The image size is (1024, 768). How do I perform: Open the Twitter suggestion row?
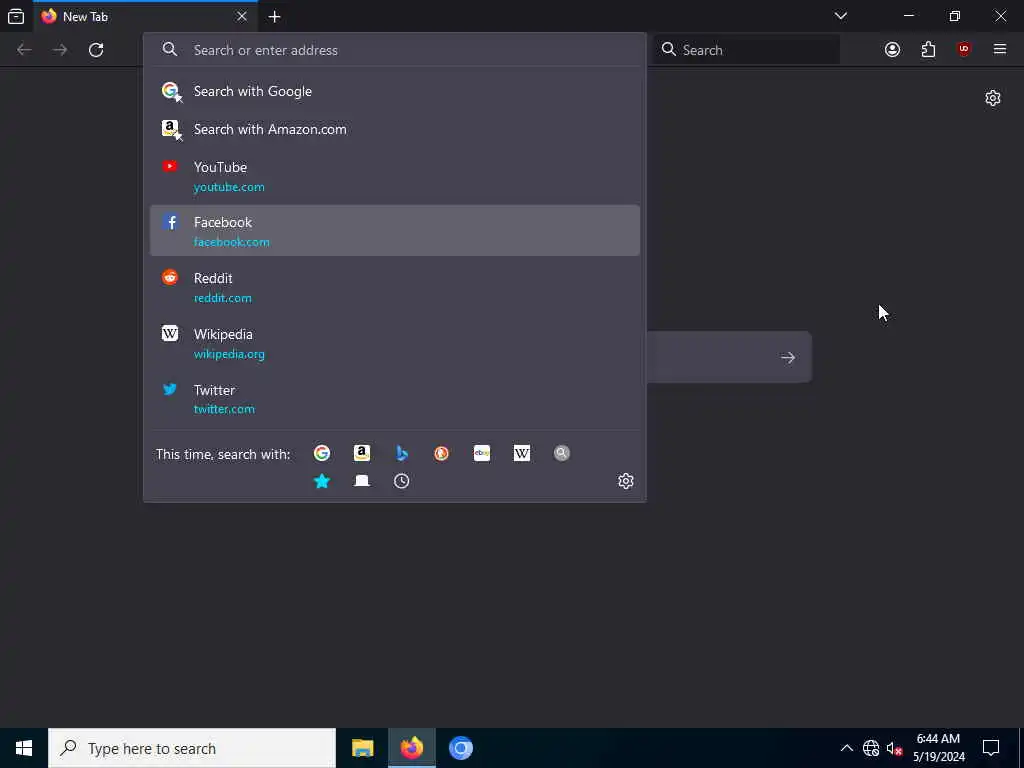(x=394, y=399)
